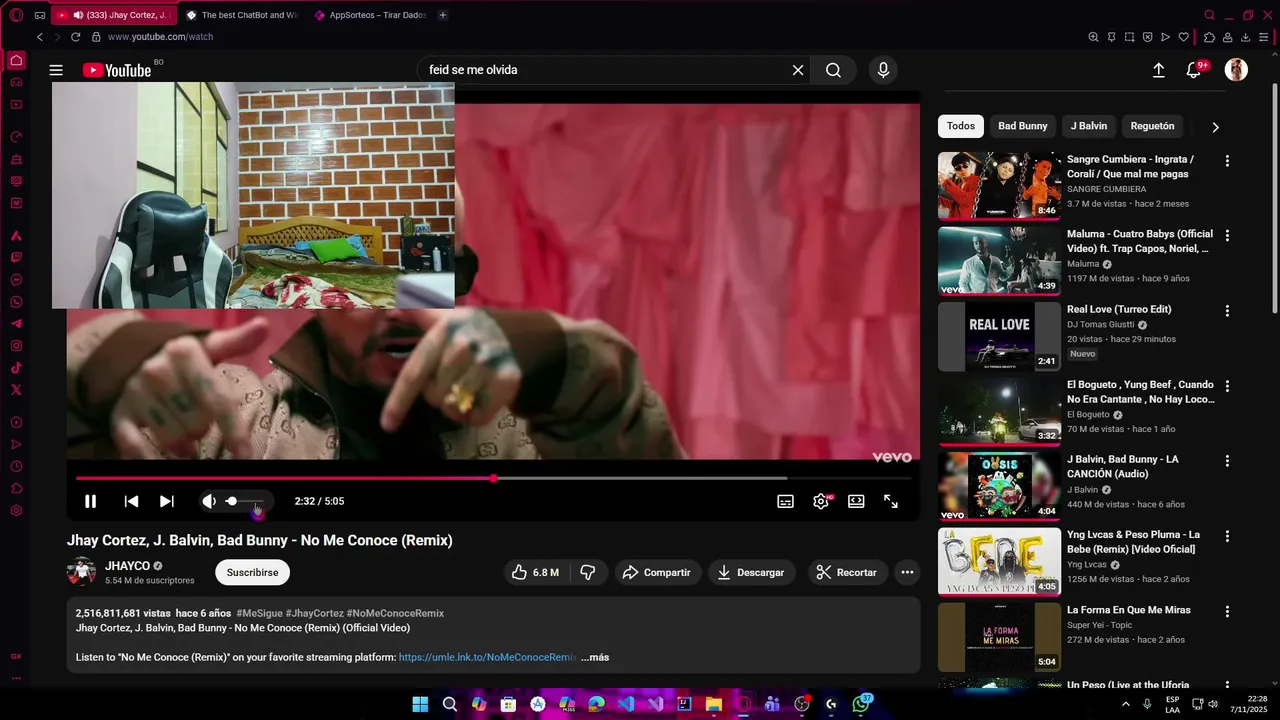Go to the YouTube home logo
Screen dimensions: 1280x720
click(117, 70)
